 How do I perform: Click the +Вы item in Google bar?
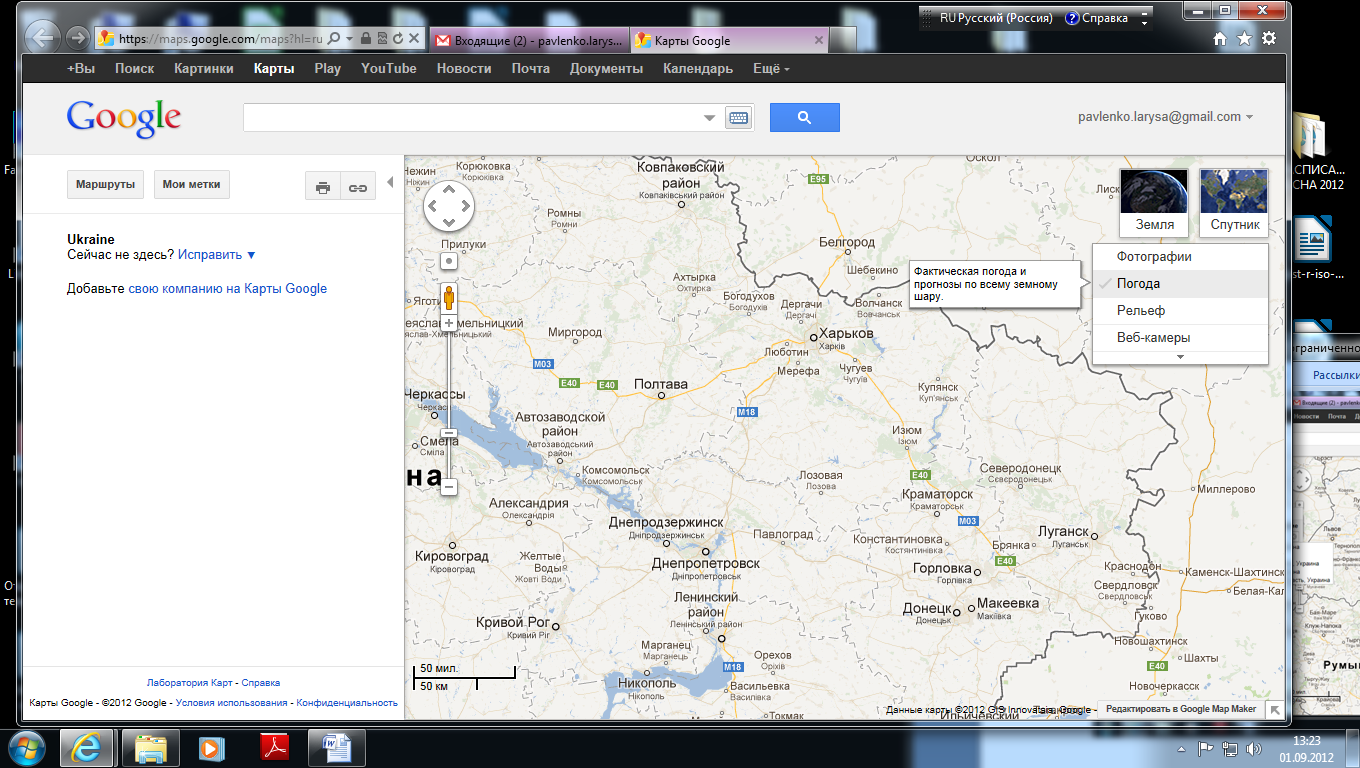coord(81,69)
